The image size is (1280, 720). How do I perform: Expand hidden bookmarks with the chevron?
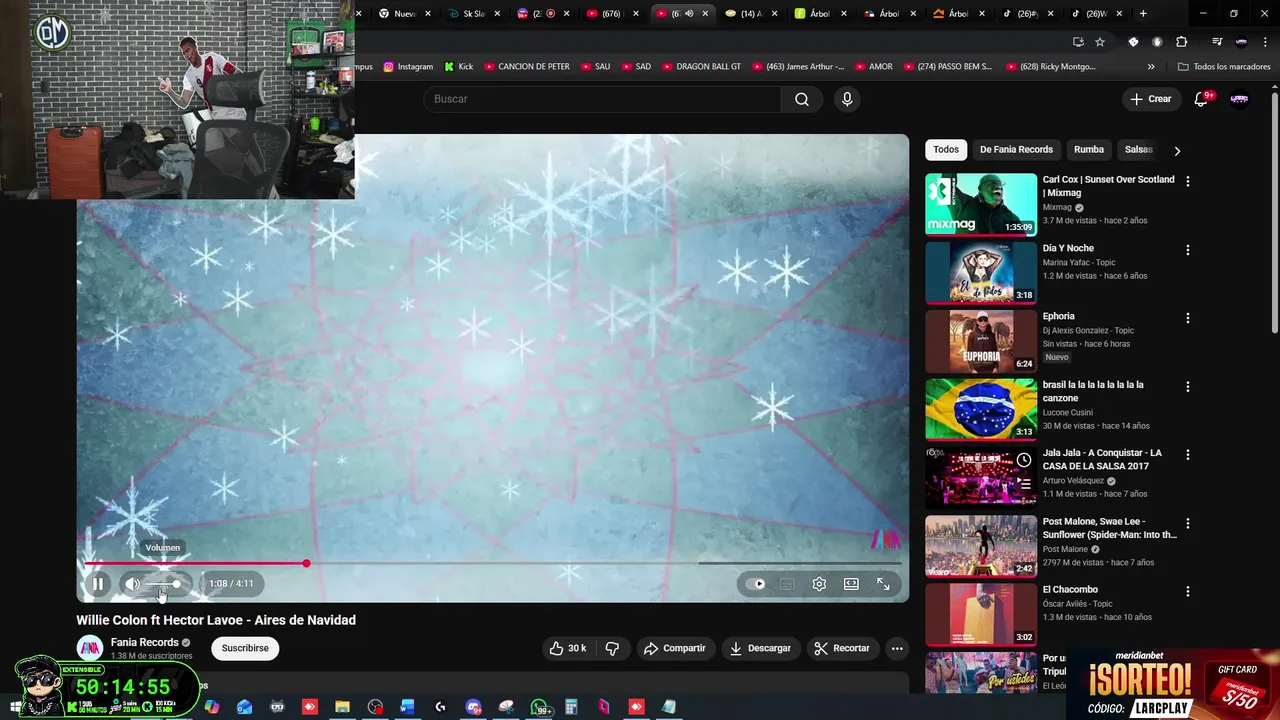1151,67
